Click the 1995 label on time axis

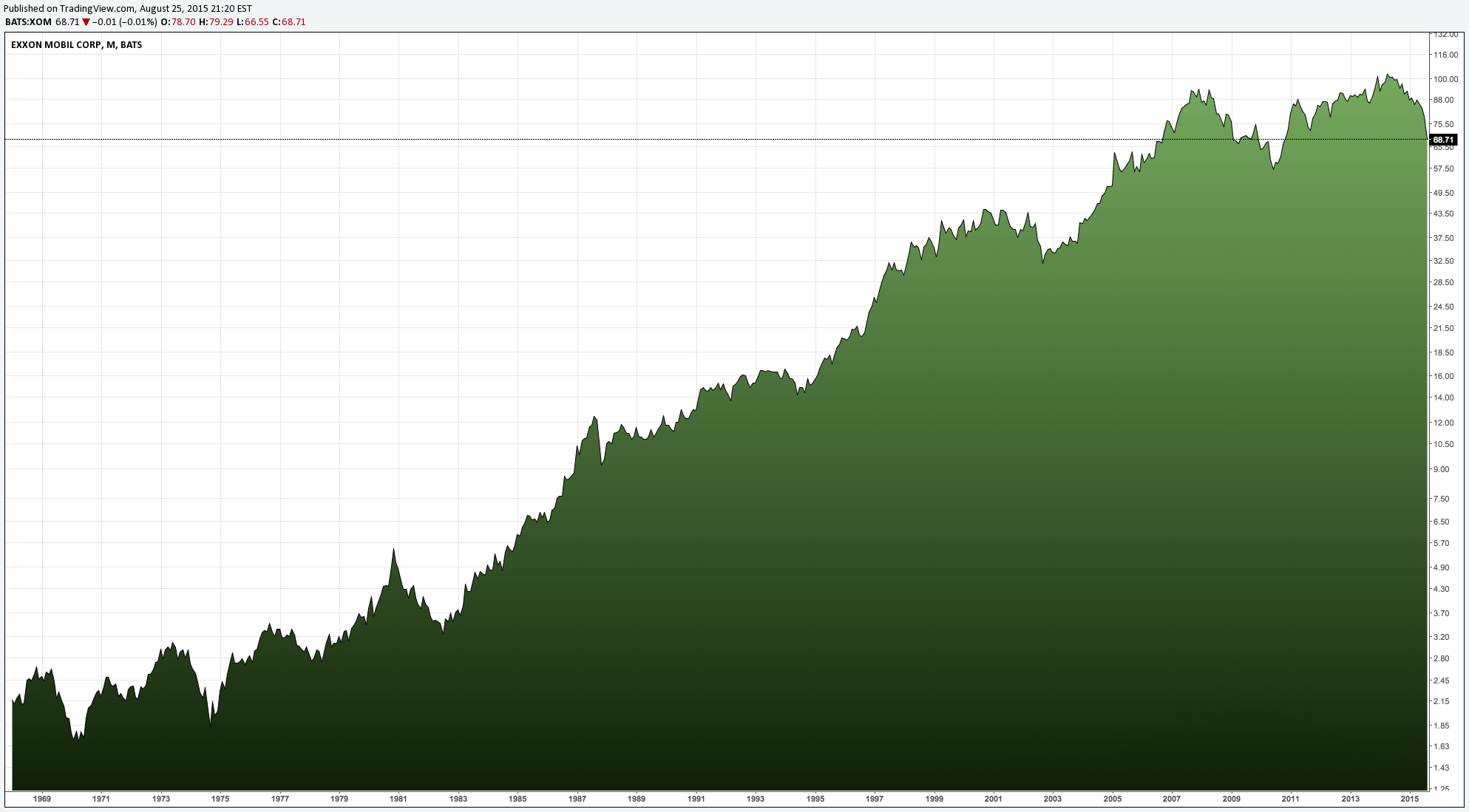pos(815,799)
